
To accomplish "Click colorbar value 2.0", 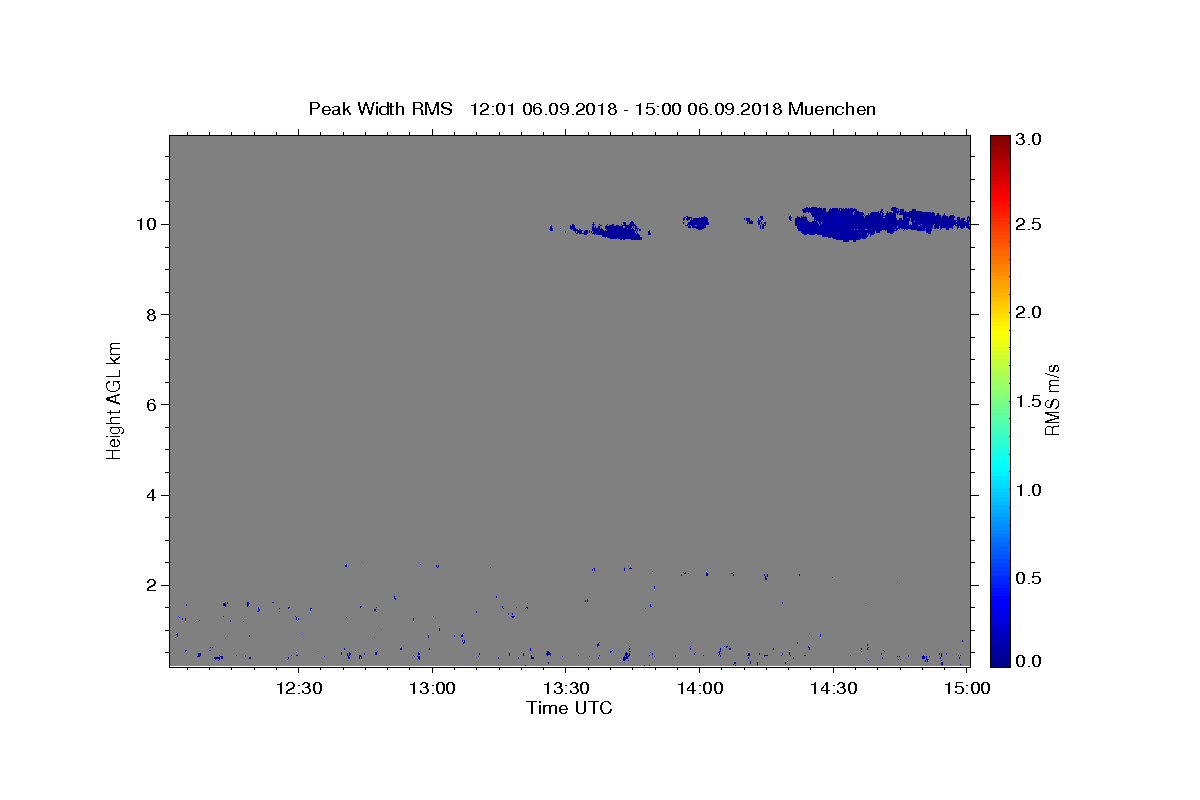I will (x=1029, y=313).
